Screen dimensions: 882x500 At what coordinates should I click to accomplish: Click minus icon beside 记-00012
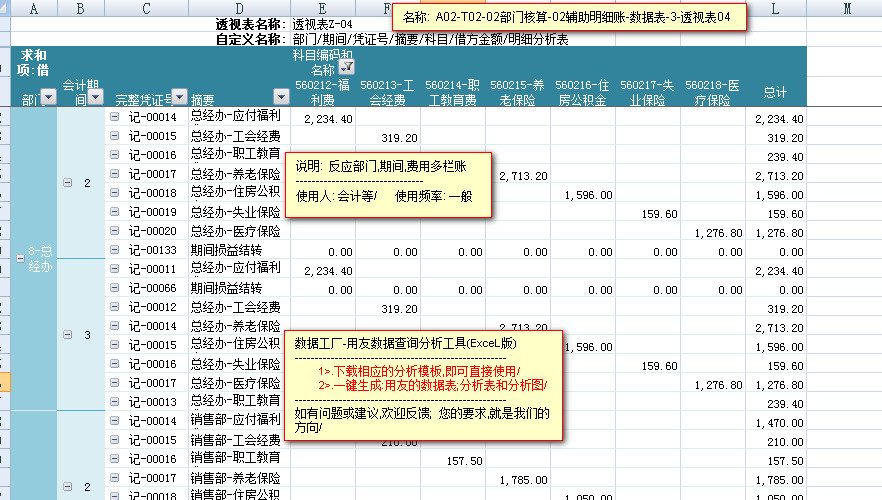115,307
